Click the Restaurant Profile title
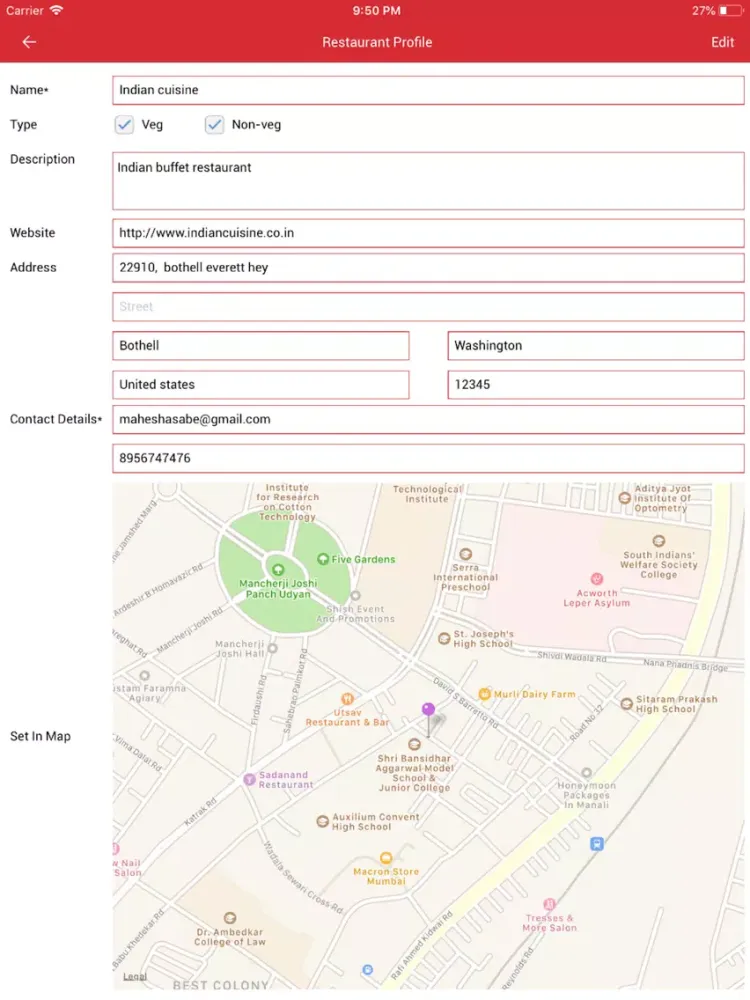 click(377, 42)
